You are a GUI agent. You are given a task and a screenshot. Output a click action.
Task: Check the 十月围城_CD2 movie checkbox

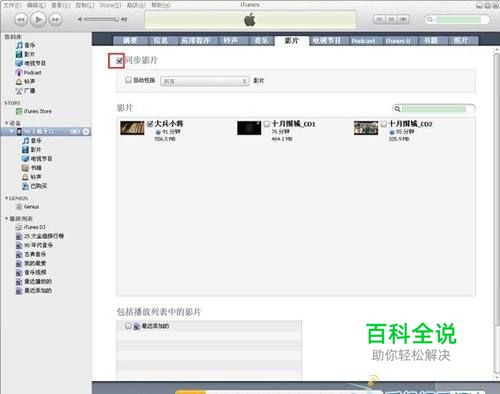tap(384, 124)
